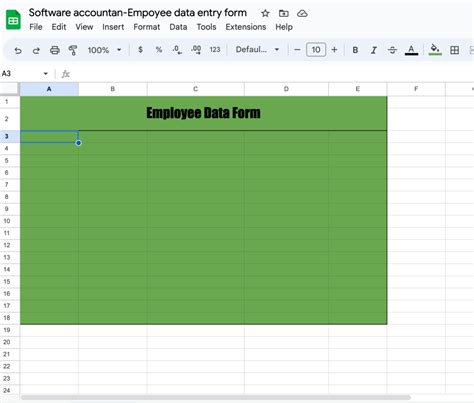This screenshot has width=474, height=403.
Task: Format as percent with % icon
Action: pos(159,50)
